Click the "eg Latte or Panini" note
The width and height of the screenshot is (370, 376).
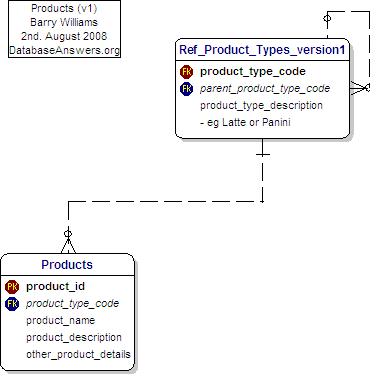pos(245,123)
